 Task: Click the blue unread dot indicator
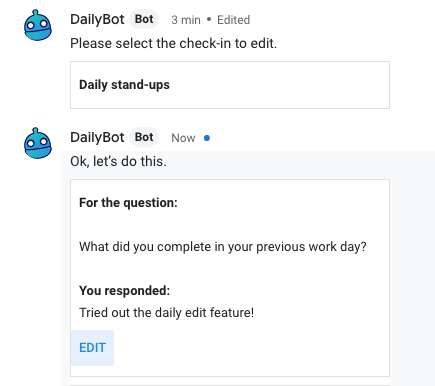[x=207, y=138]
